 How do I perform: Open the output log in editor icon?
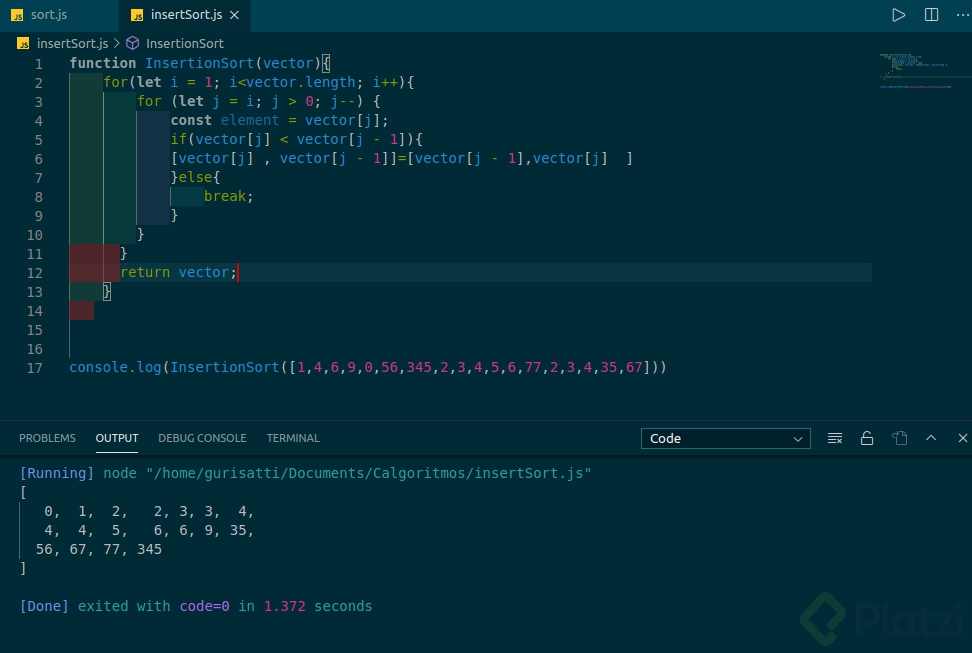click(899, 438)
